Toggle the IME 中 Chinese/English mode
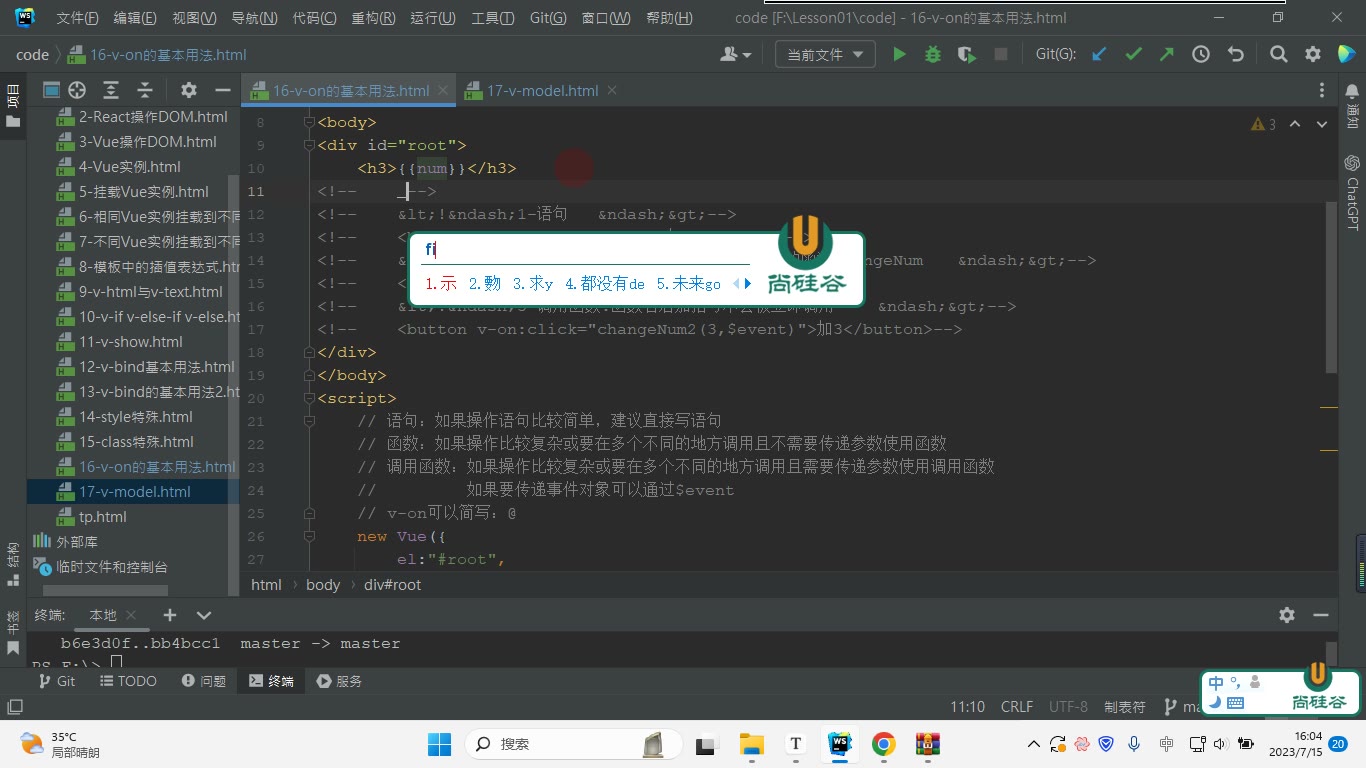 pos(1216,683)
